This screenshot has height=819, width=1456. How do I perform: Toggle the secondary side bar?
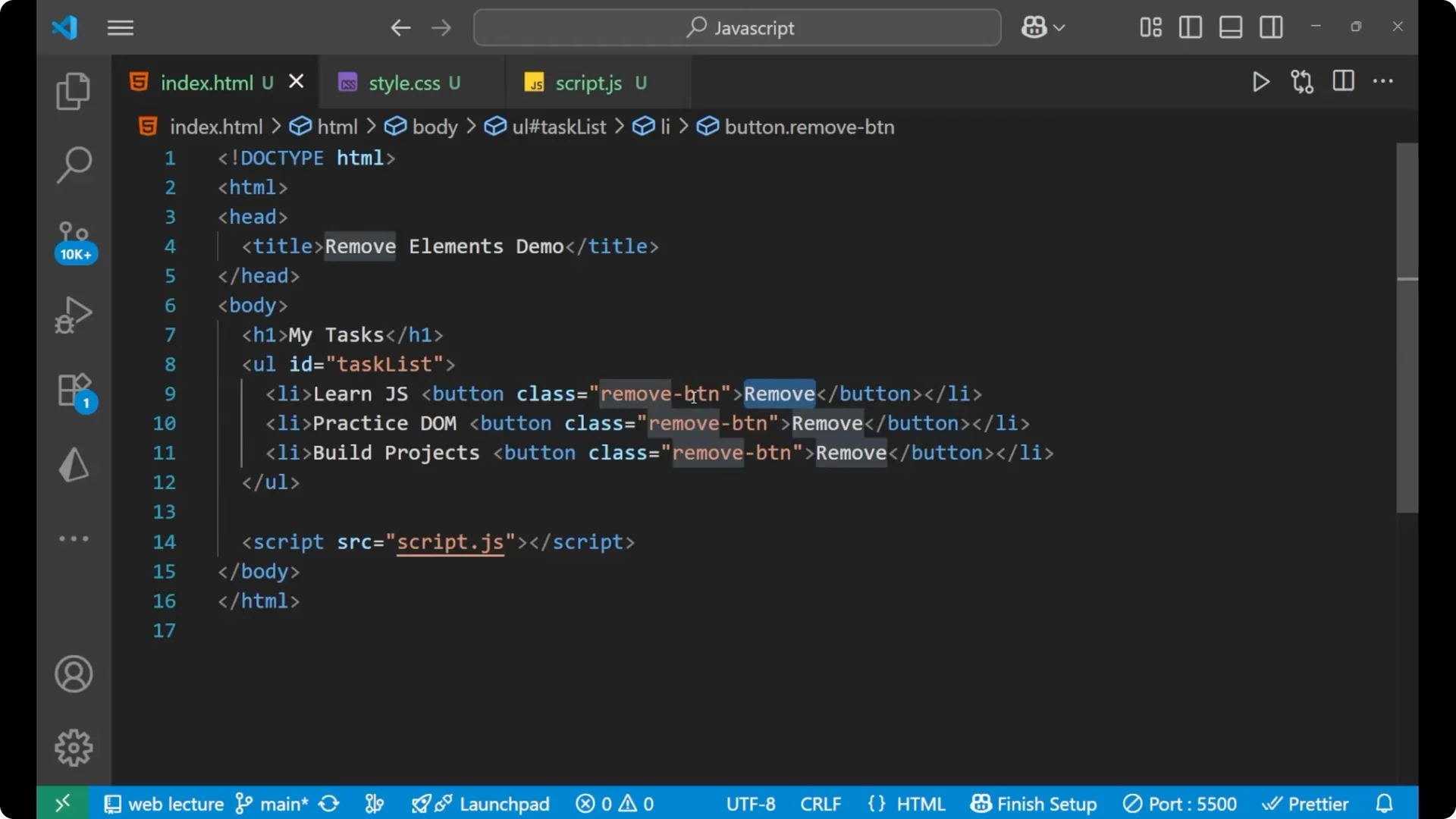pyautogui.click(x=1271, y=27)
